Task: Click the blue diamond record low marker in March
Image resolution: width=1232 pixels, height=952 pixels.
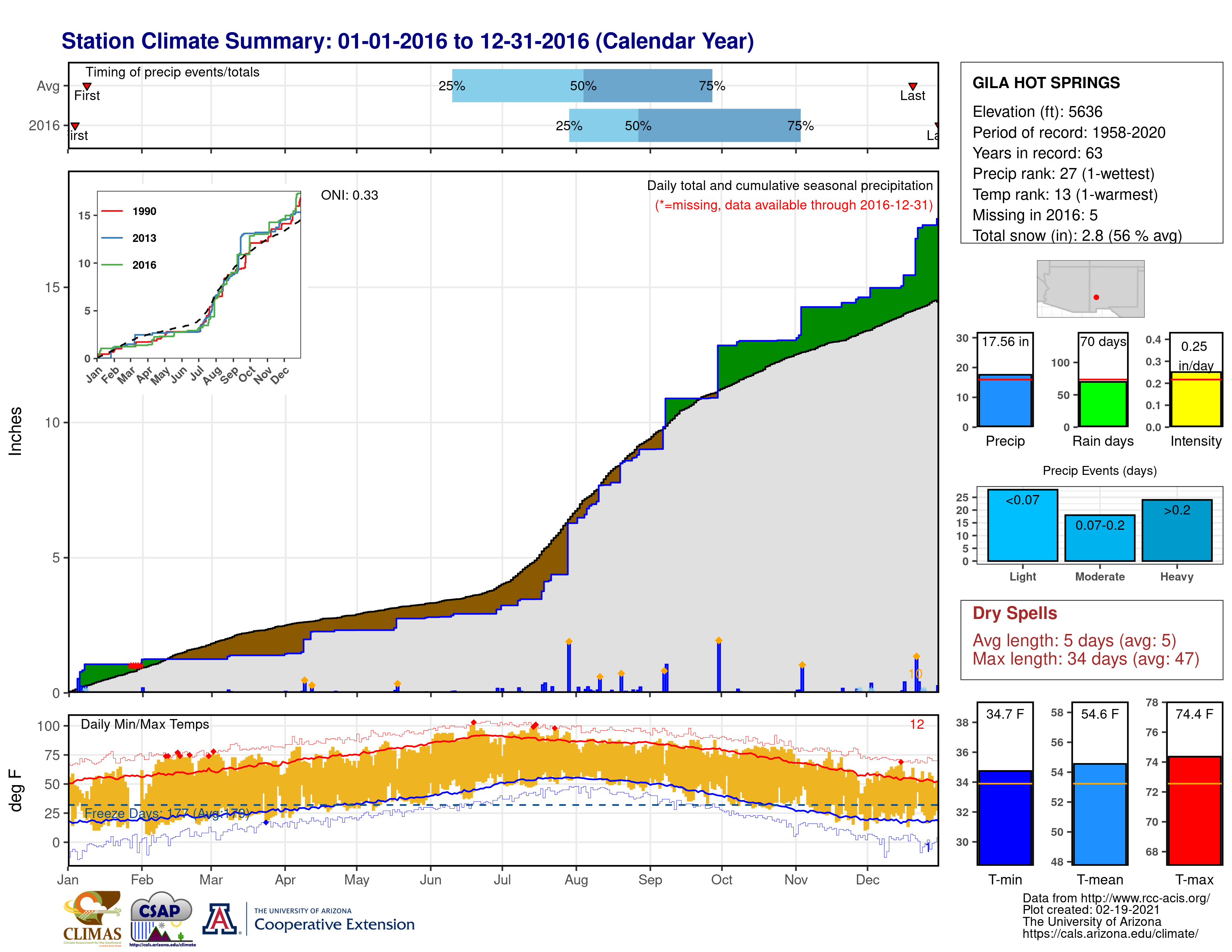Action: coord(266,822)
